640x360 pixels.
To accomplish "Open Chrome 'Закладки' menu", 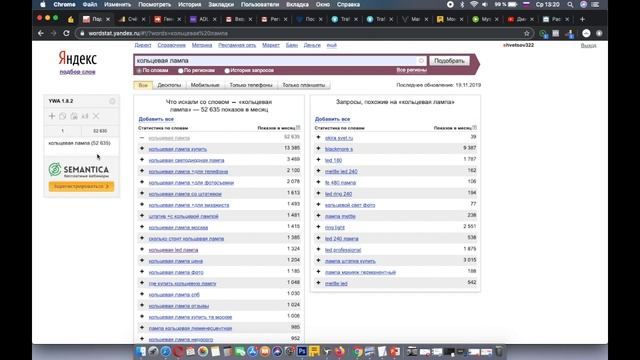I will pos(221,4).
